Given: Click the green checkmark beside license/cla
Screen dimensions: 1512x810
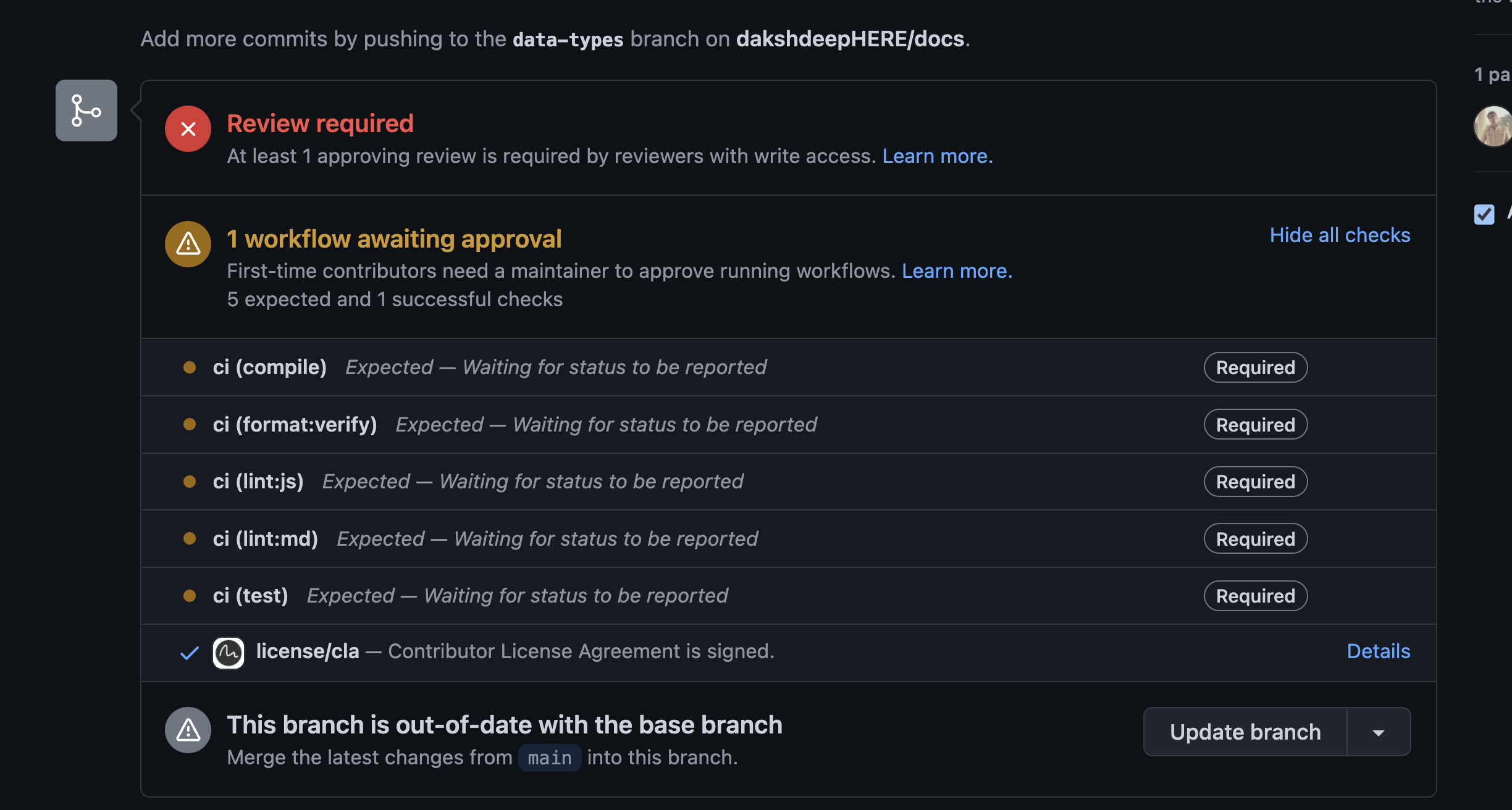Looking at the screenshot, I should [188, 653].
